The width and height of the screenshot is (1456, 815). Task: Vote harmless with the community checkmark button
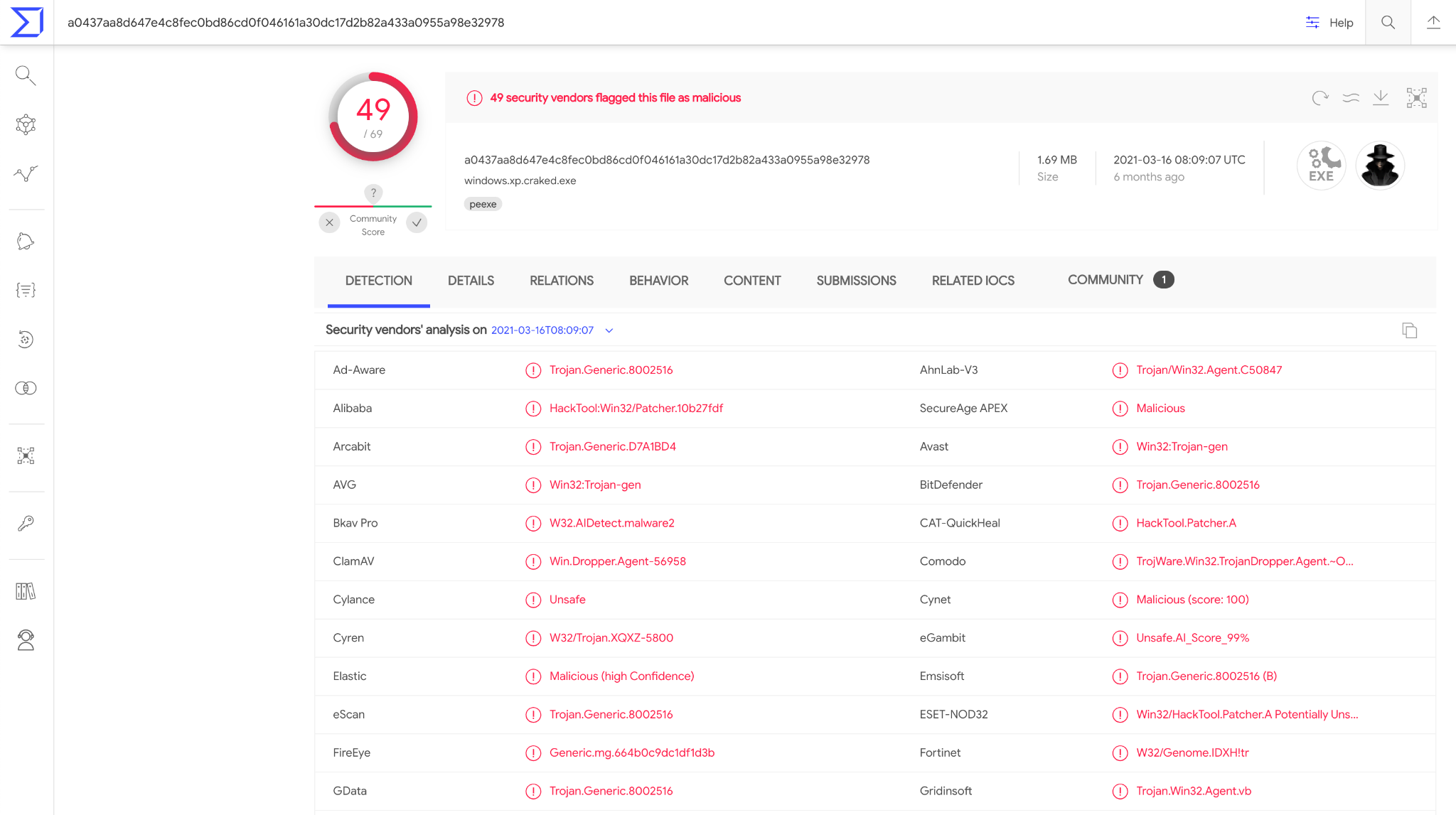[x=417, y=222]
